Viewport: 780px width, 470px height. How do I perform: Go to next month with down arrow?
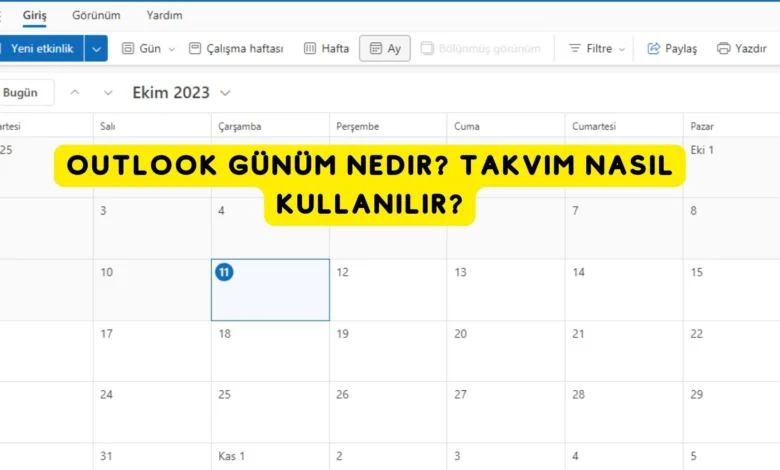tap(108, 93)
